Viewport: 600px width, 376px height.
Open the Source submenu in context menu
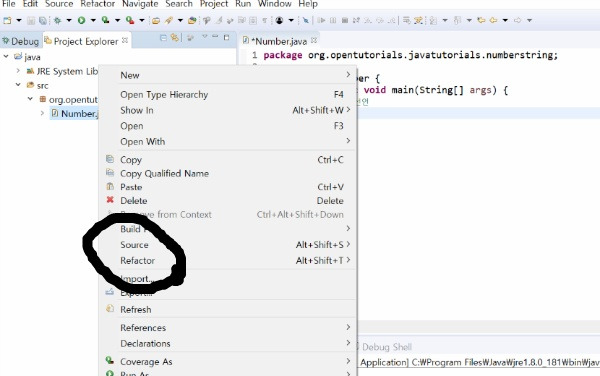point(228,245)
